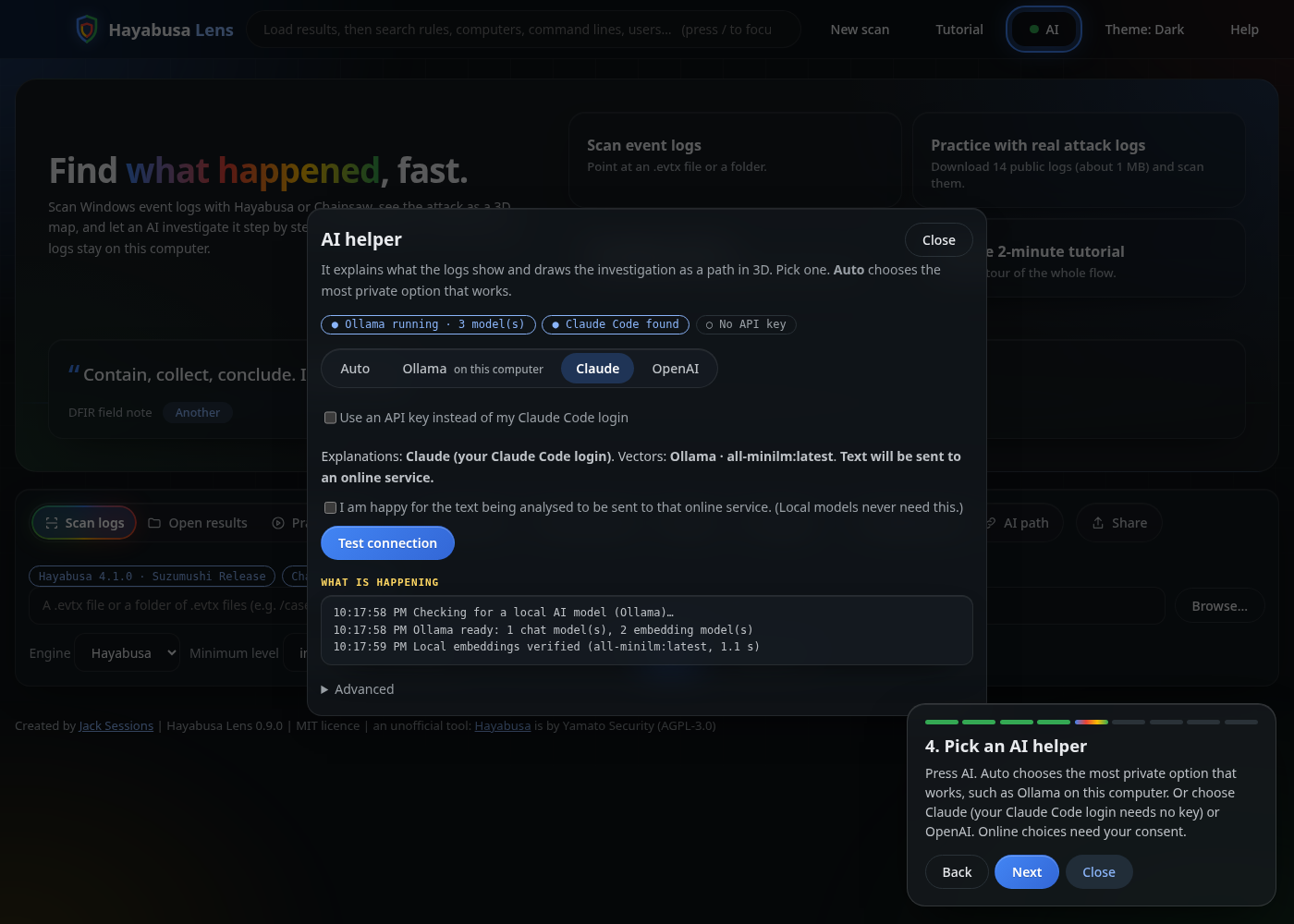This screenshot has height=924, width=1294.
Task: Click the Claude Code found chip
Action: [x=616, y=324]
